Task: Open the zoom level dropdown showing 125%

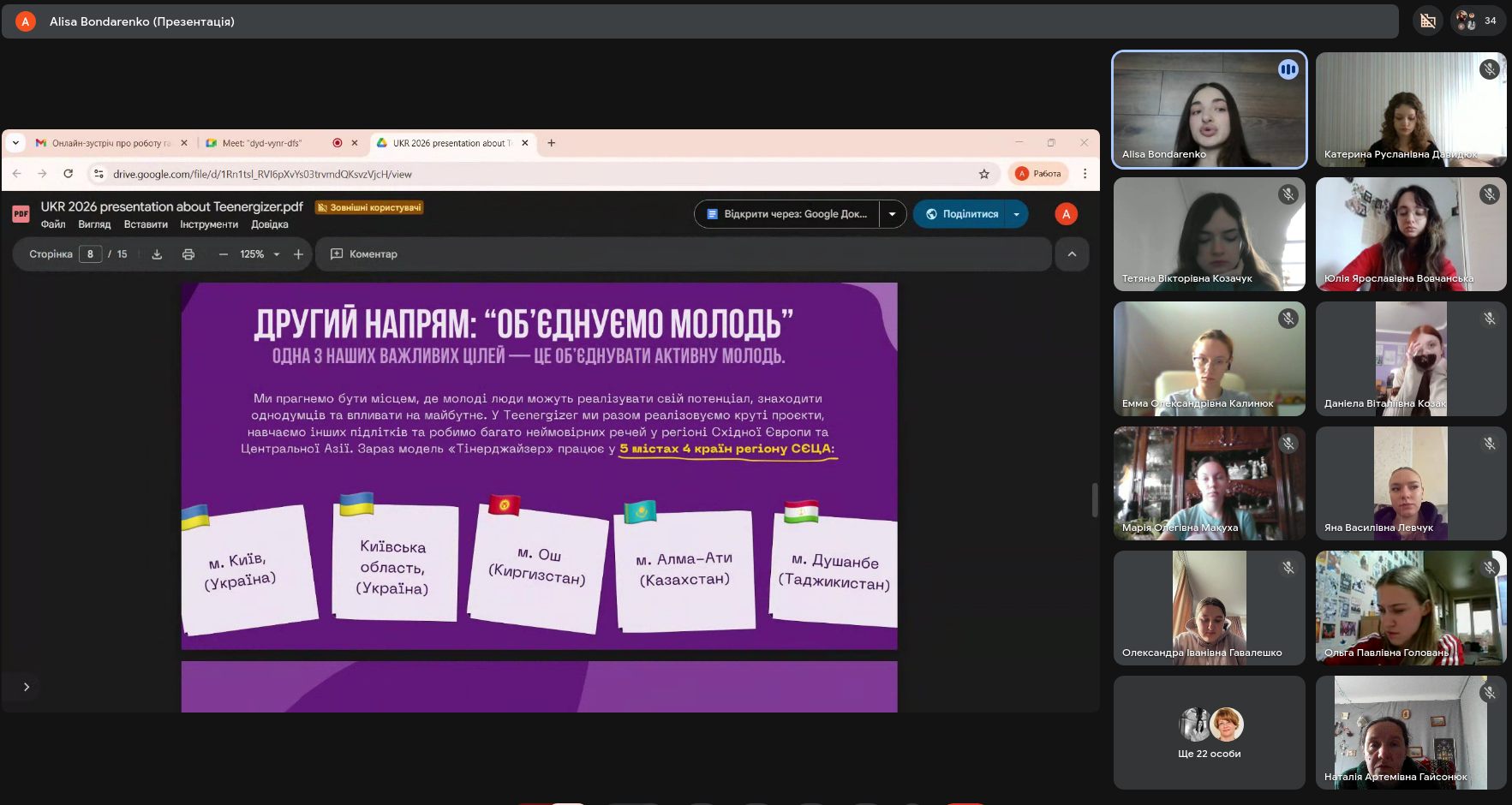Action: coord(260,254)
